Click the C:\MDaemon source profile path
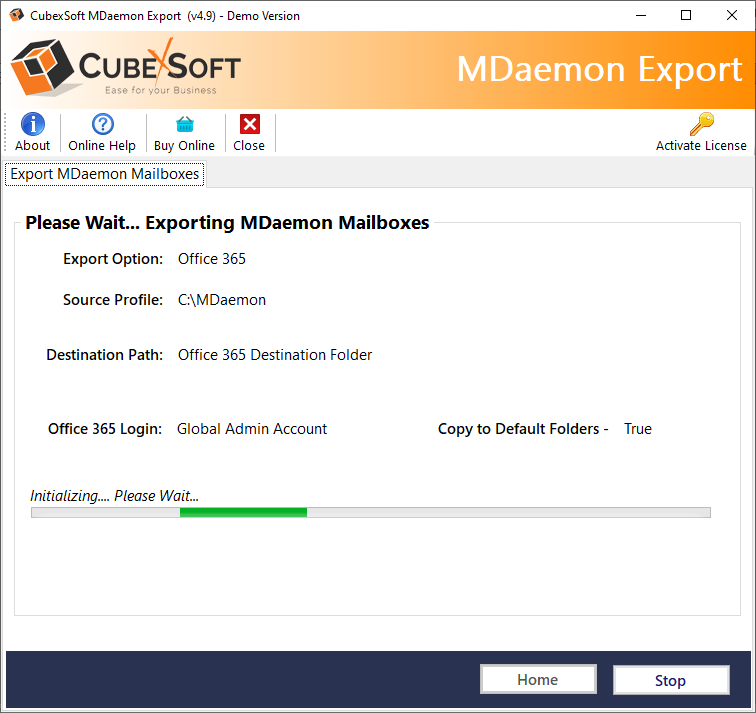Screen dimensions: 756x713 tap(222, 300)
